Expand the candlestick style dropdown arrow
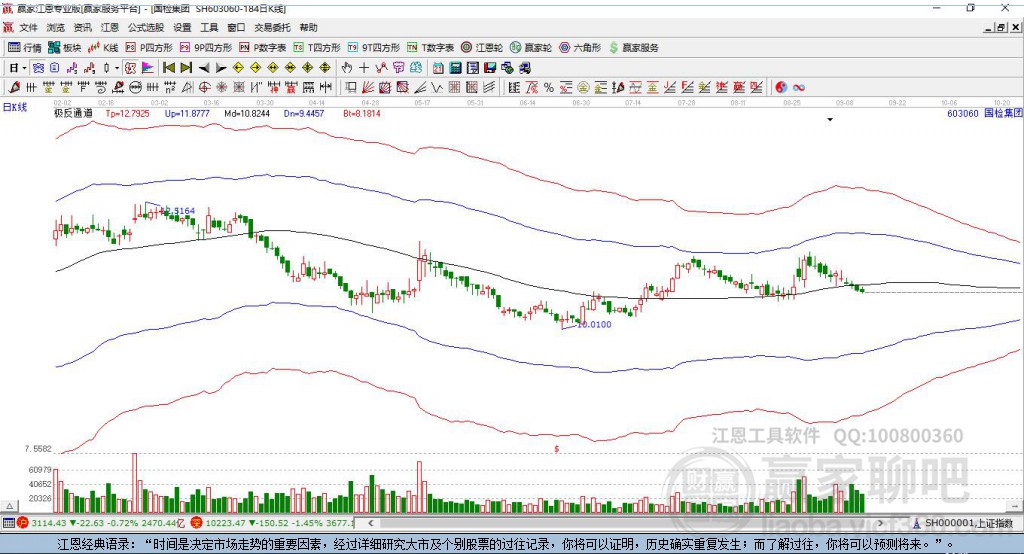Viewport: 1024px width, 554px height. [x=117, y=67]
